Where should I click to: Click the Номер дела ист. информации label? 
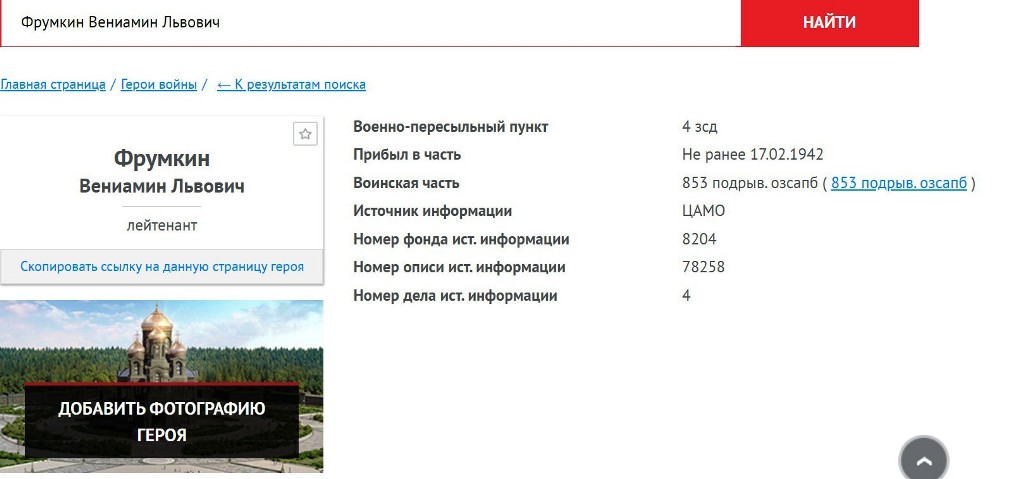pyautogui.click(x=455, y=296)
